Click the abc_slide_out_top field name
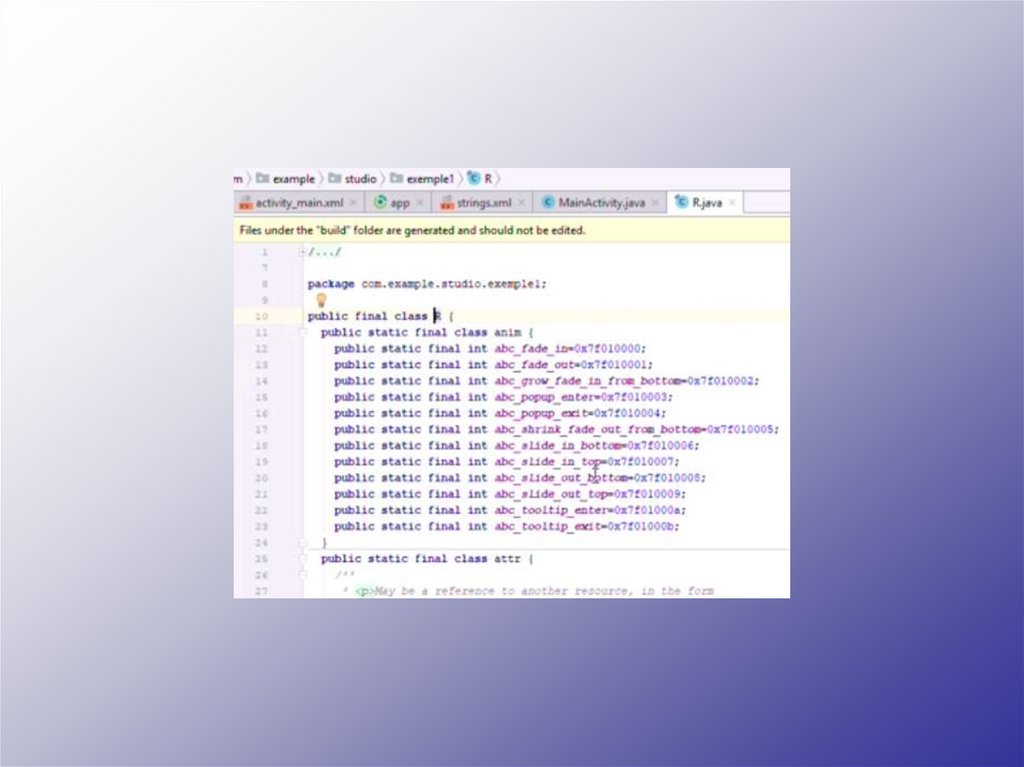The height and width of the screenshot is (767, 1024). coord(551,494)
